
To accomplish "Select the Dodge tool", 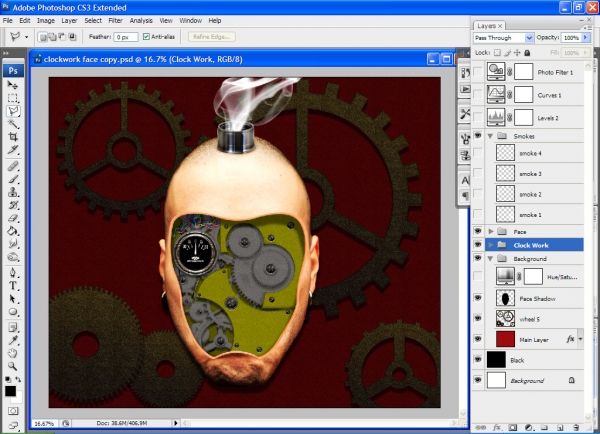I will point(13,256).
